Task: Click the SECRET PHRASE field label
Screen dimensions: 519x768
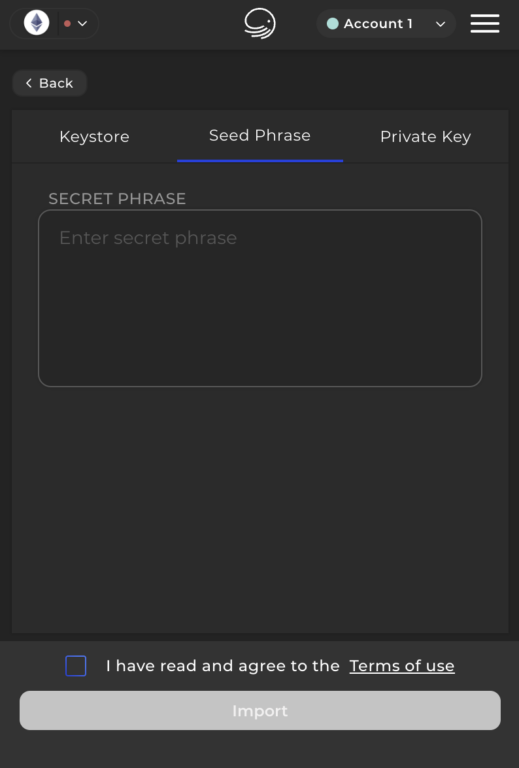Action: 117,198
